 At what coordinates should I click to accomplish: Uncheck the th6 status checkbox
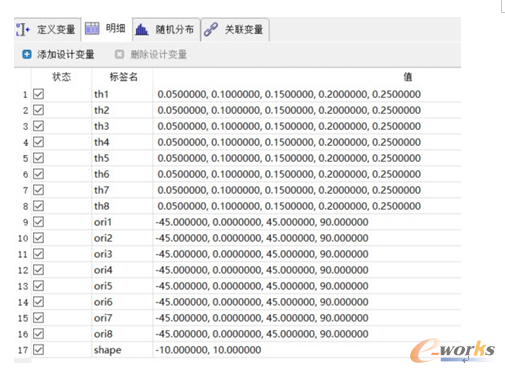[x=38, y=174]
